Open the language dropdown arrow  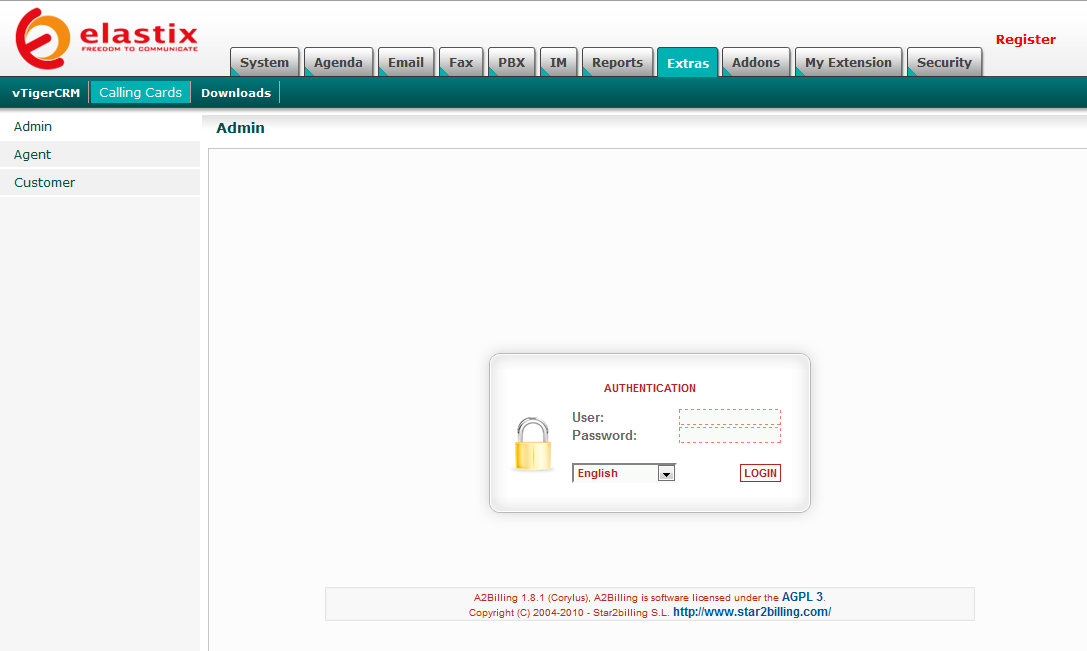point(666,474)
